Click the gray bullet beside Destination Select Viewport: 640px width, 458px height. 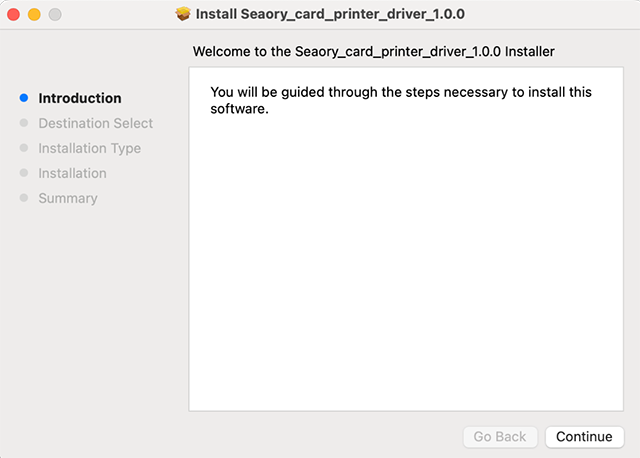pyautogui.click(x=23, y=123)
